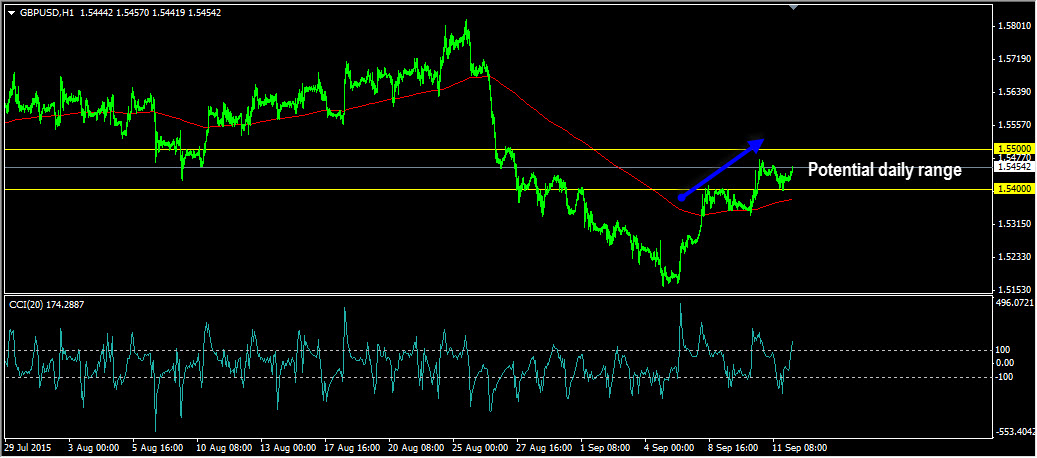Screen dimensions: 1037x458
Task: Click the 13 Aug 00:00 time label
Action: 286,447
